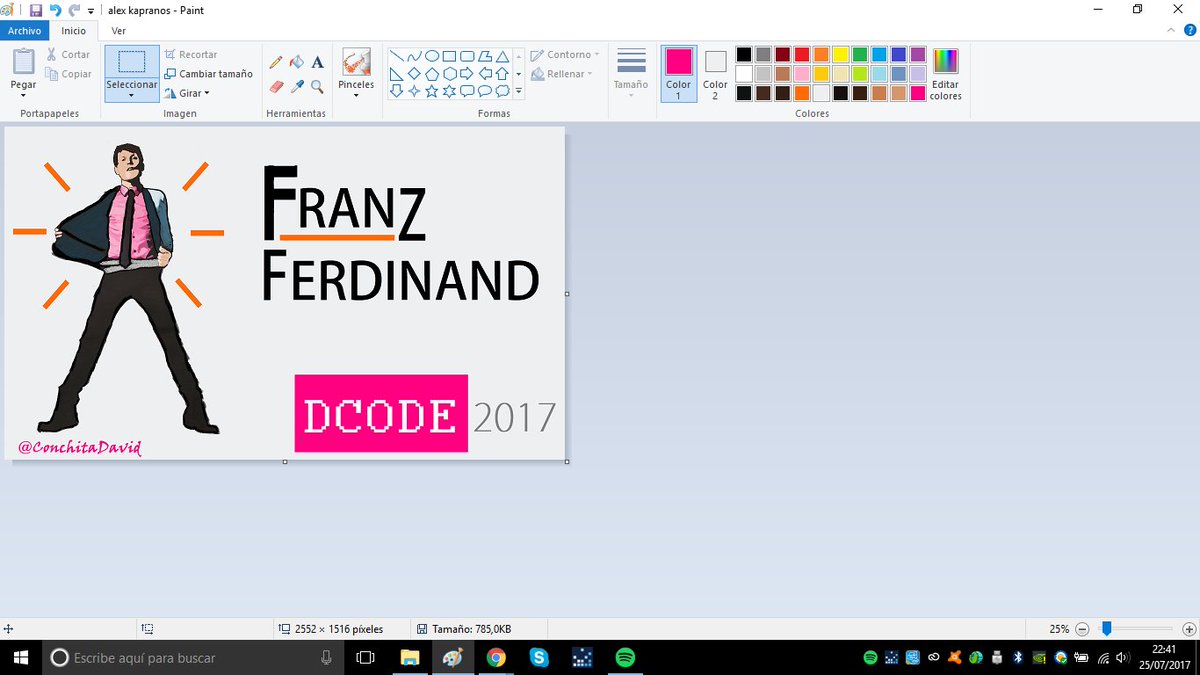Select the Color picker eyedropper tool
This screenshot has height=675, width=1200.
[297, 87]
